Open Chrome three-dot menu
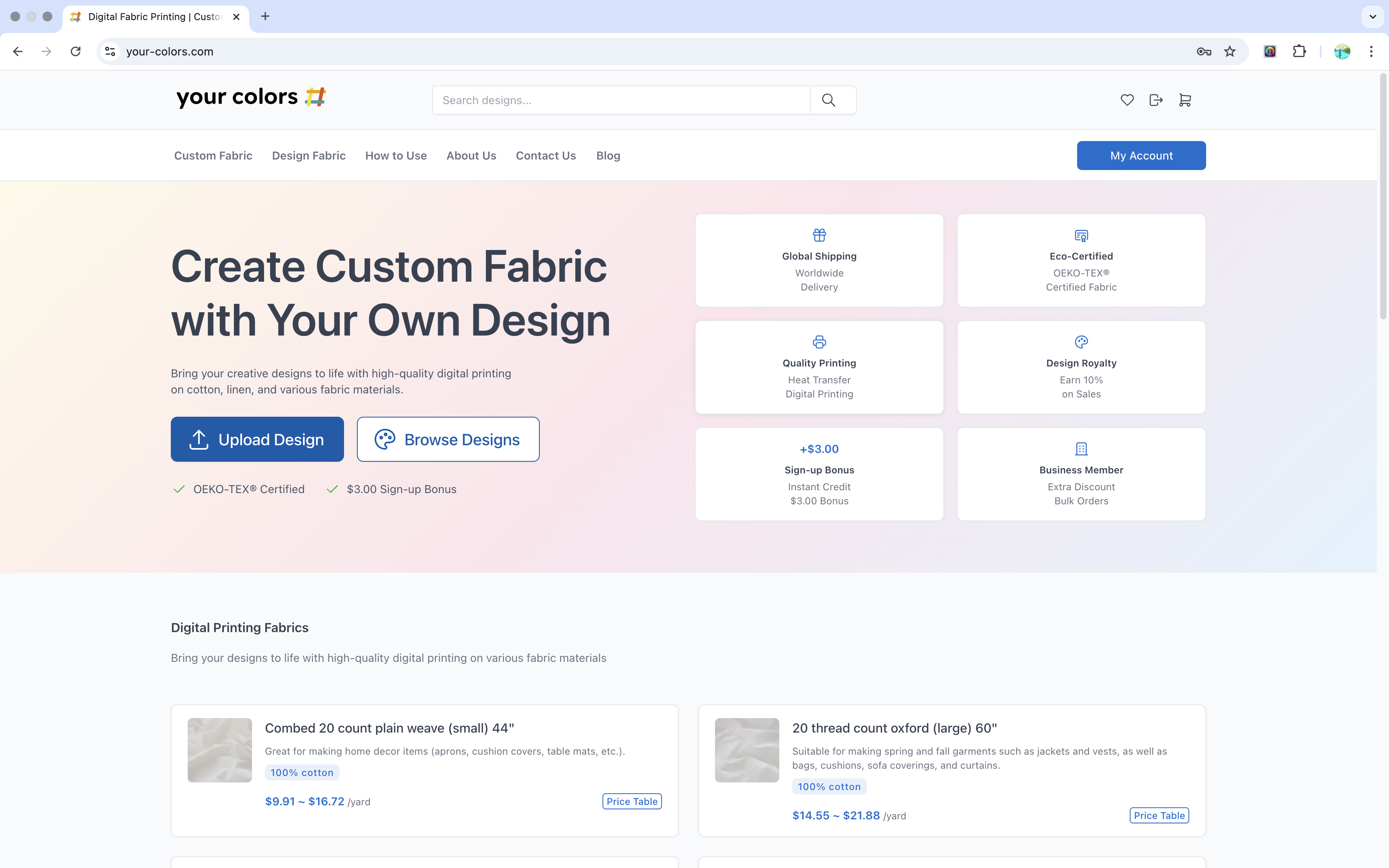The width and height of the screenshot is (1389, 868). pos(1371,52)
